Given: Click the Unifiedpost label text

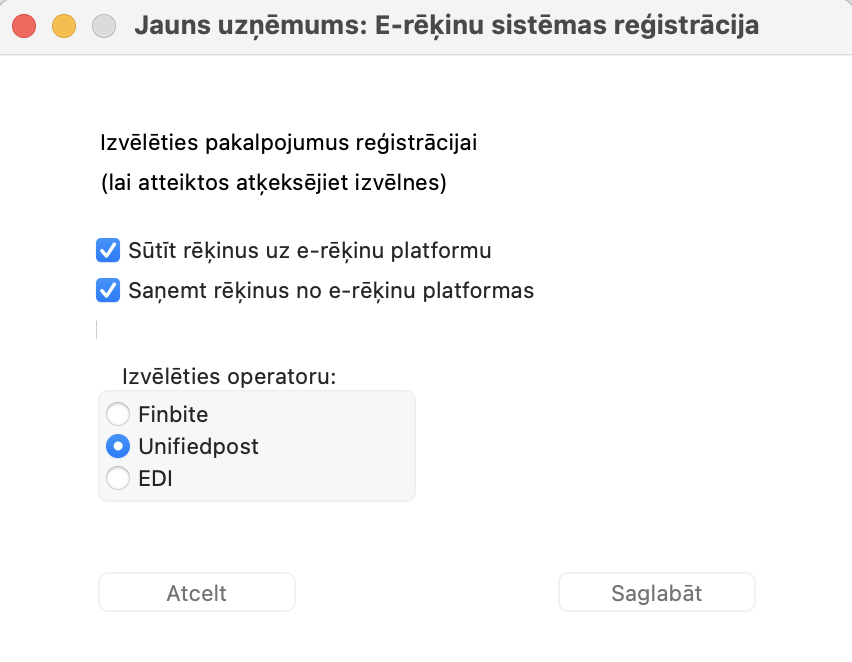Looking at the screenshot, I should pyautogui.click(x=198, y=446).
